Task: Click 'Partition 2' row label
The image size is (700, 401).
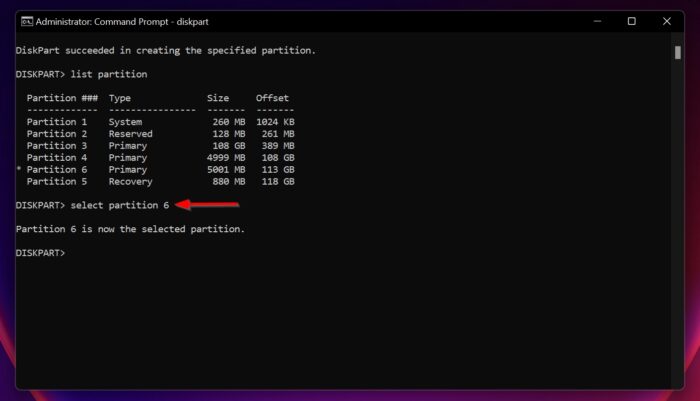Action: [x=57, y=134]
